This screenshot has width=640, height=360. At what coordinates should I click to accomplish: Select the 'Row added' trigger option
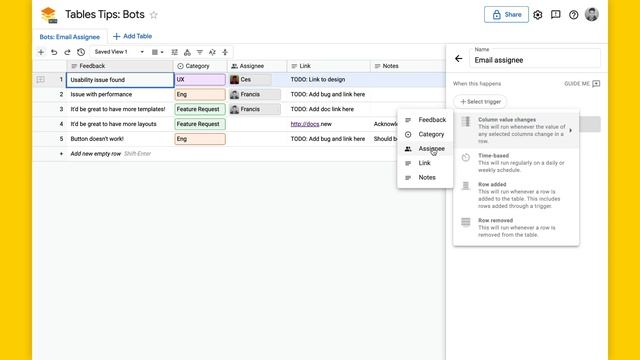click(x=516, y=195)
